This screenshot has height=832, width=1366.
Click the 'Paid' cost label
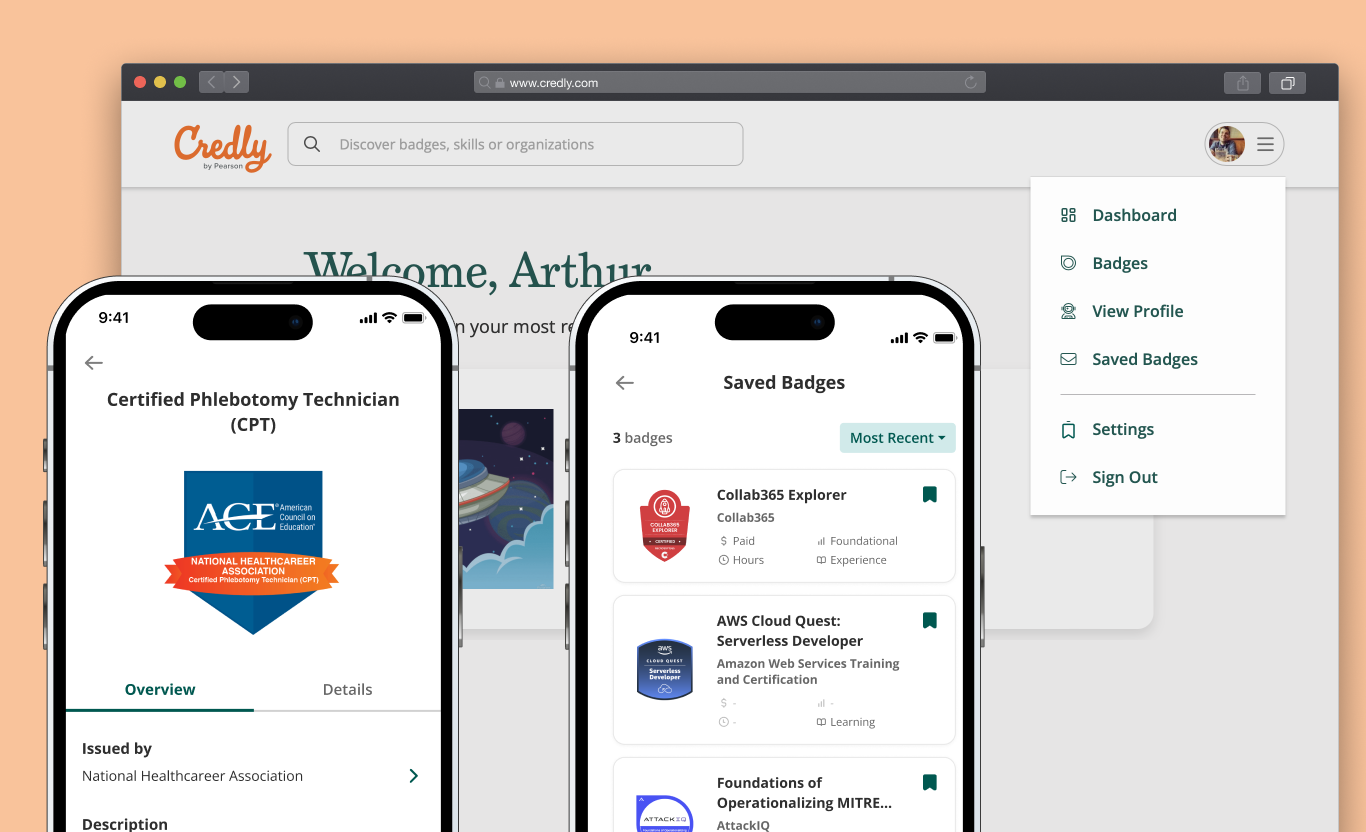pyautogui.click(x=743, y=541)
